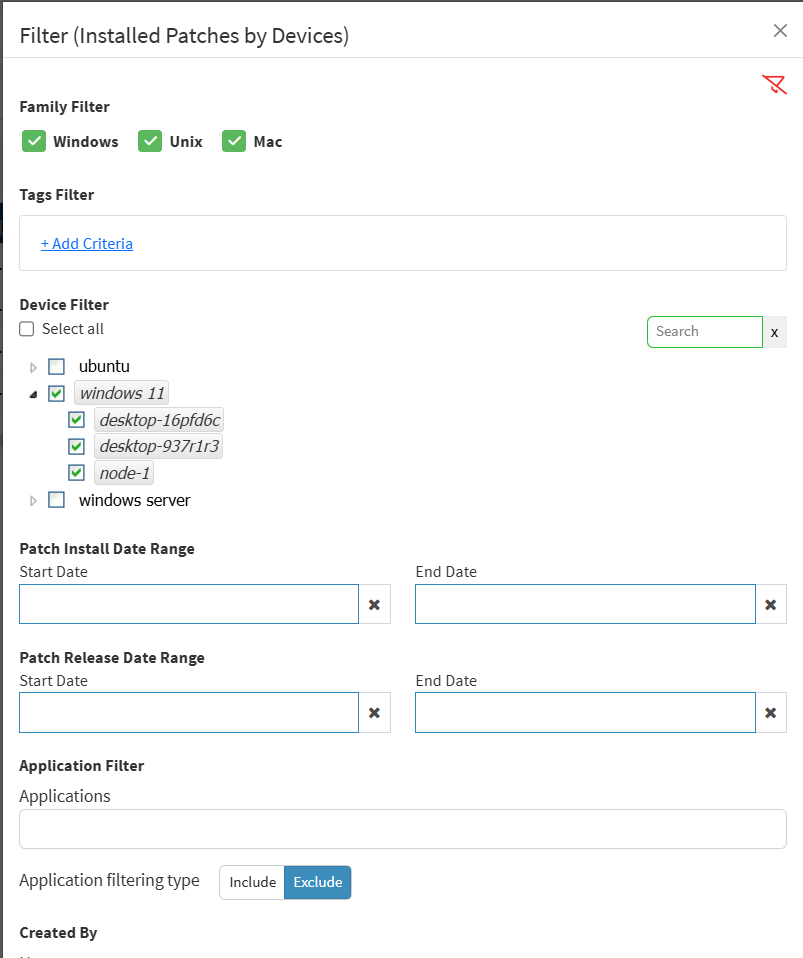Click the Add Criteria link
The width and height of the screenshot is (803, 958).
[x=87, y=244]
